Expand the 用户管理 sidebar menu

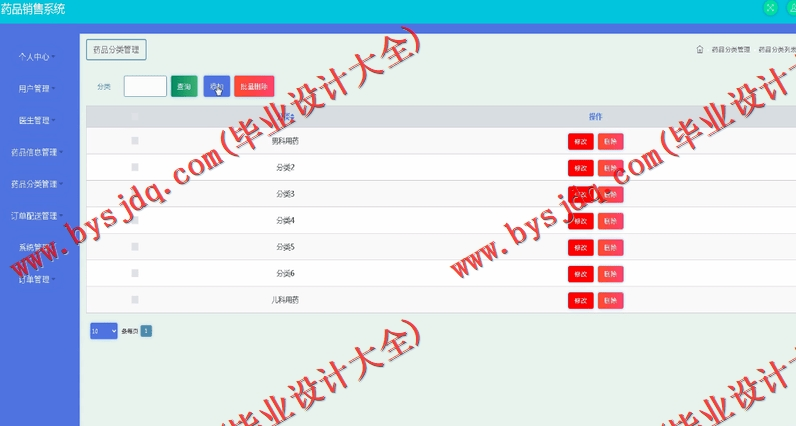[x=37, y=88]
